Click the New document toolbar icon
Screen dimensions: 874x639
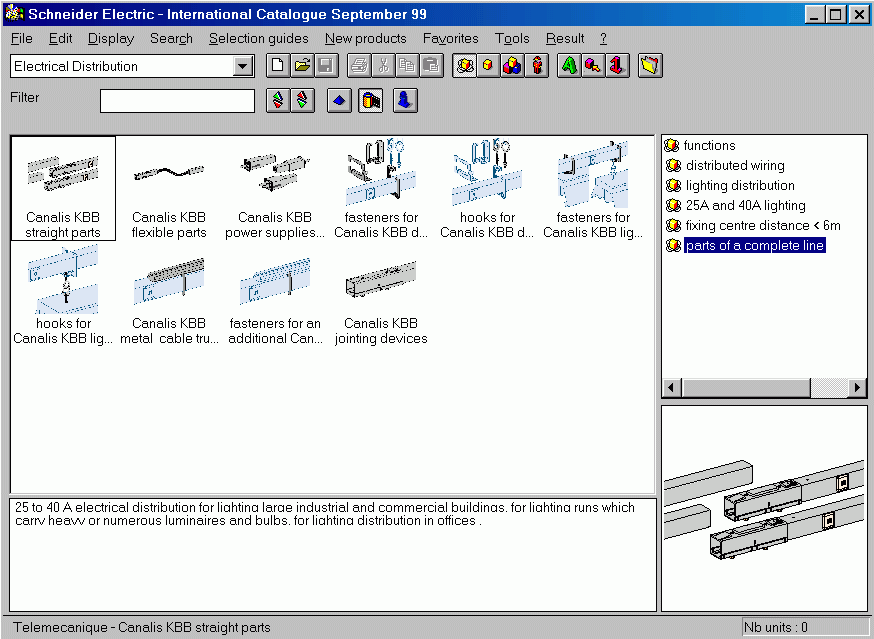tap(278, 66)
